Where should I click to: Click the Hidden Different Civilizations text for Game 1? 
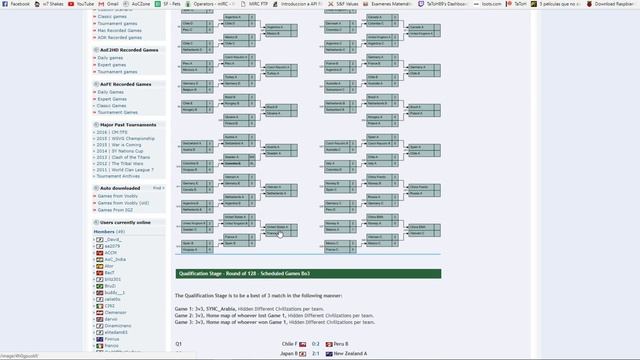tap(281, 309)
